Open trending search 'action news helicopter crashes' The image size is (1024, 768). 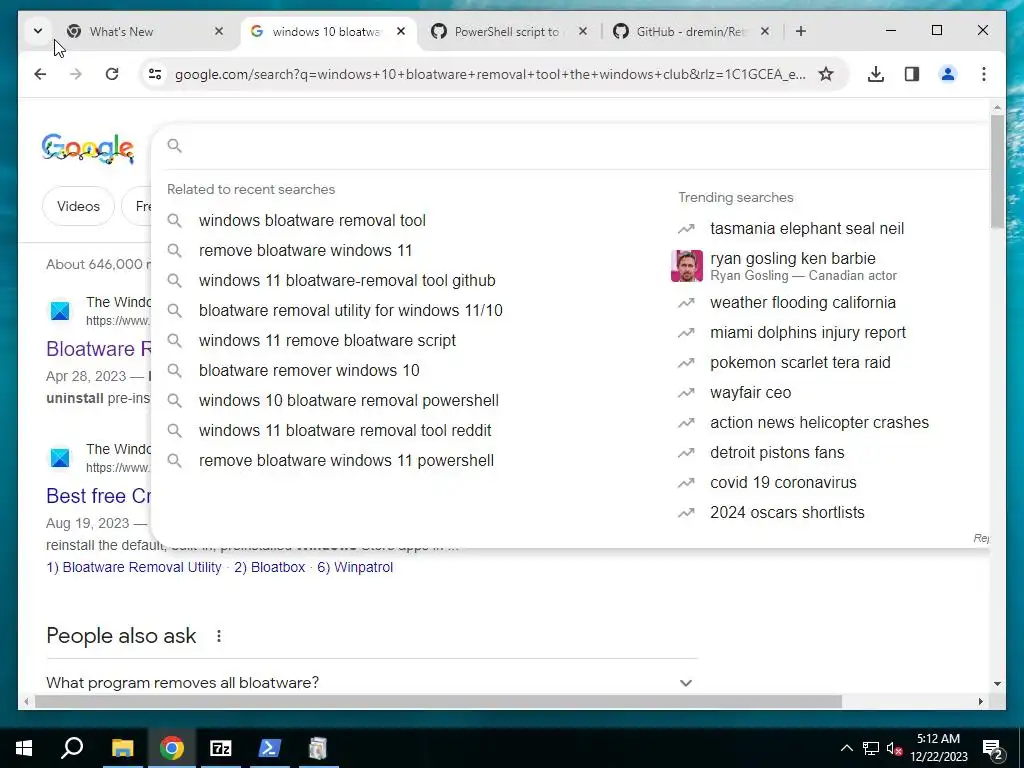(x=819, y=423)
